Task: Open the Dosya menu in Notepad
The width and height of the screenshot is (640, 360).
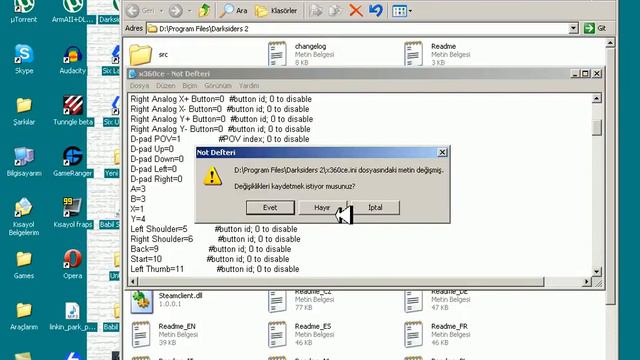Action: click(139, 85)
